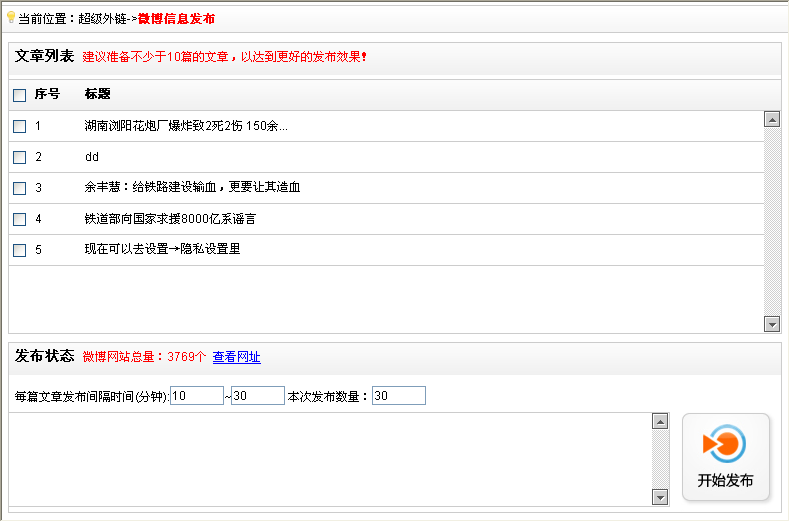Select article title dd
The width and height of the screenshot is (790, 522).
click(x=92, y=157)
